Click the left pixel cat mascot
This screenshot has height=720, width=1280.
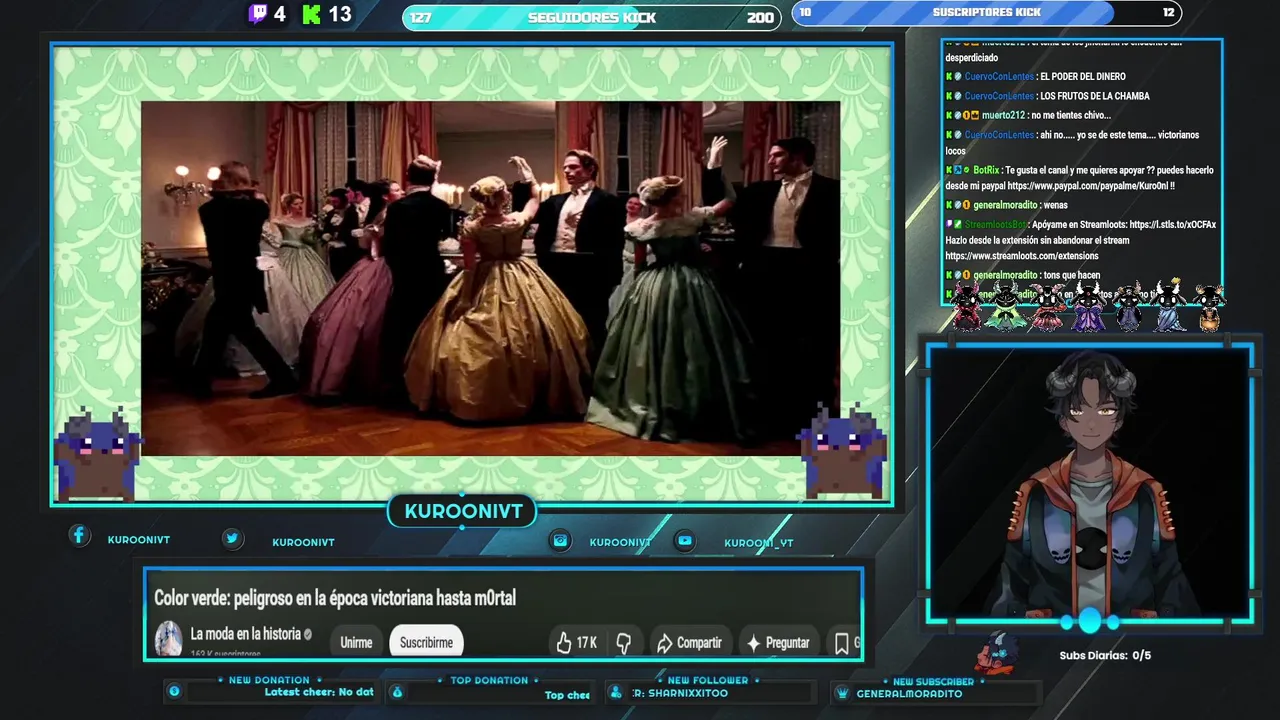click(97, 453)
